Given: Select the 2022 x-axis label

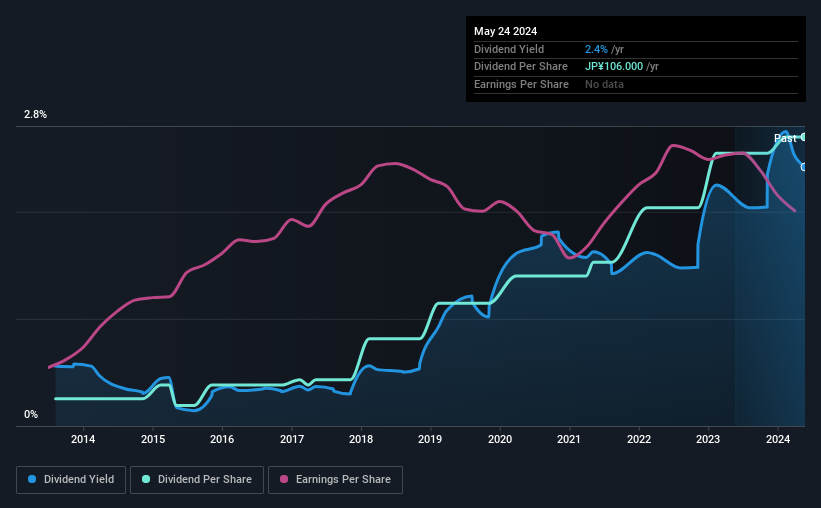Looking at the screenshot, I should (x=639, y=439).
